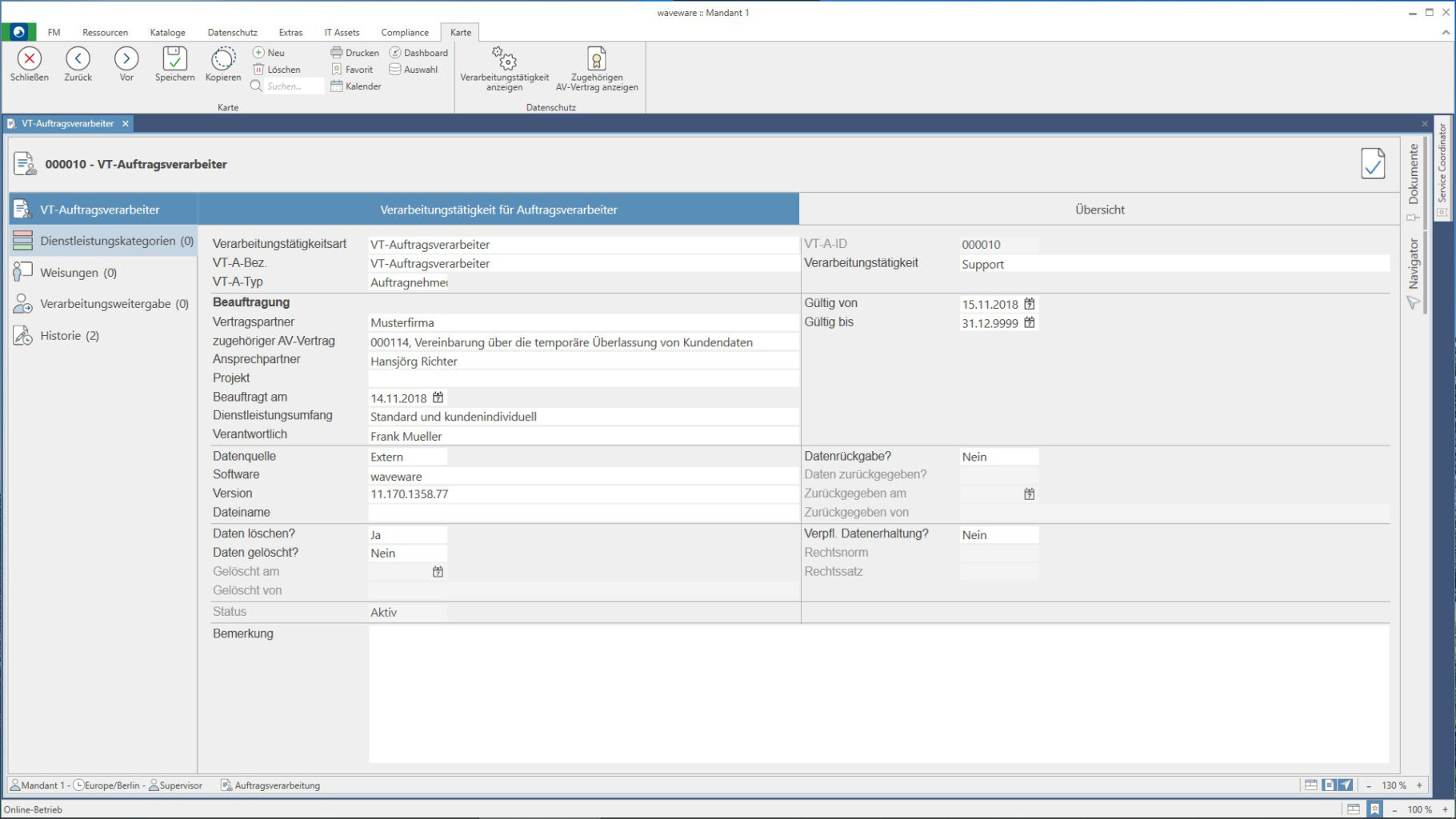Open date picker for Beauftragt am
Viewport: 1456px width, 819px height.
pyautogui.click(x=438, y=398)
